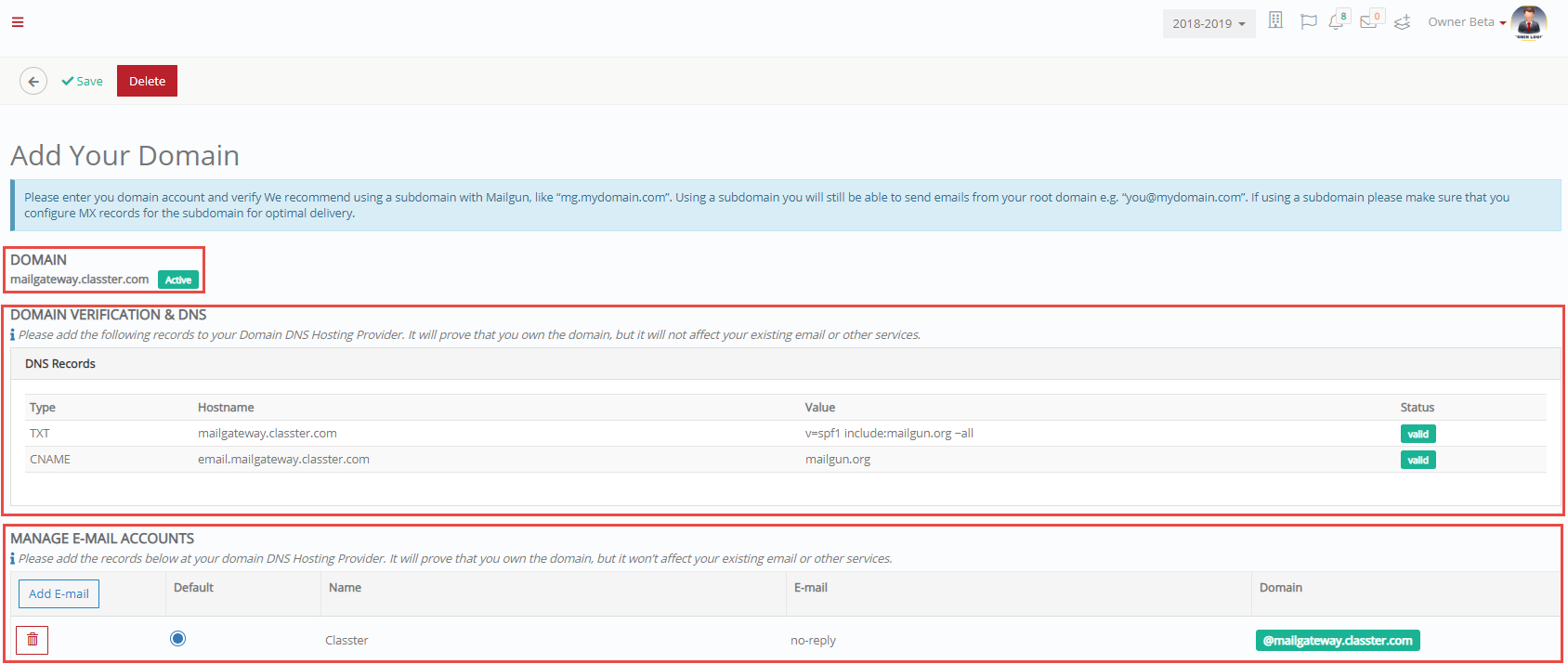1568x664 pixels.
Task: Click the Hostname column header
Action: pyautogui.click(x=226, y=408)
